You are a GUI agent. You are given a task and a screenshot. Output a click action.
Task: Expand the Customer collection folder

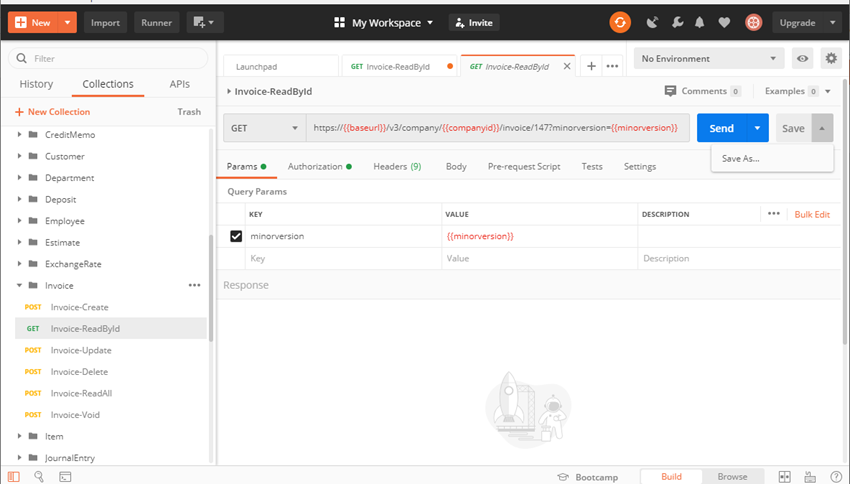[21, 156]
